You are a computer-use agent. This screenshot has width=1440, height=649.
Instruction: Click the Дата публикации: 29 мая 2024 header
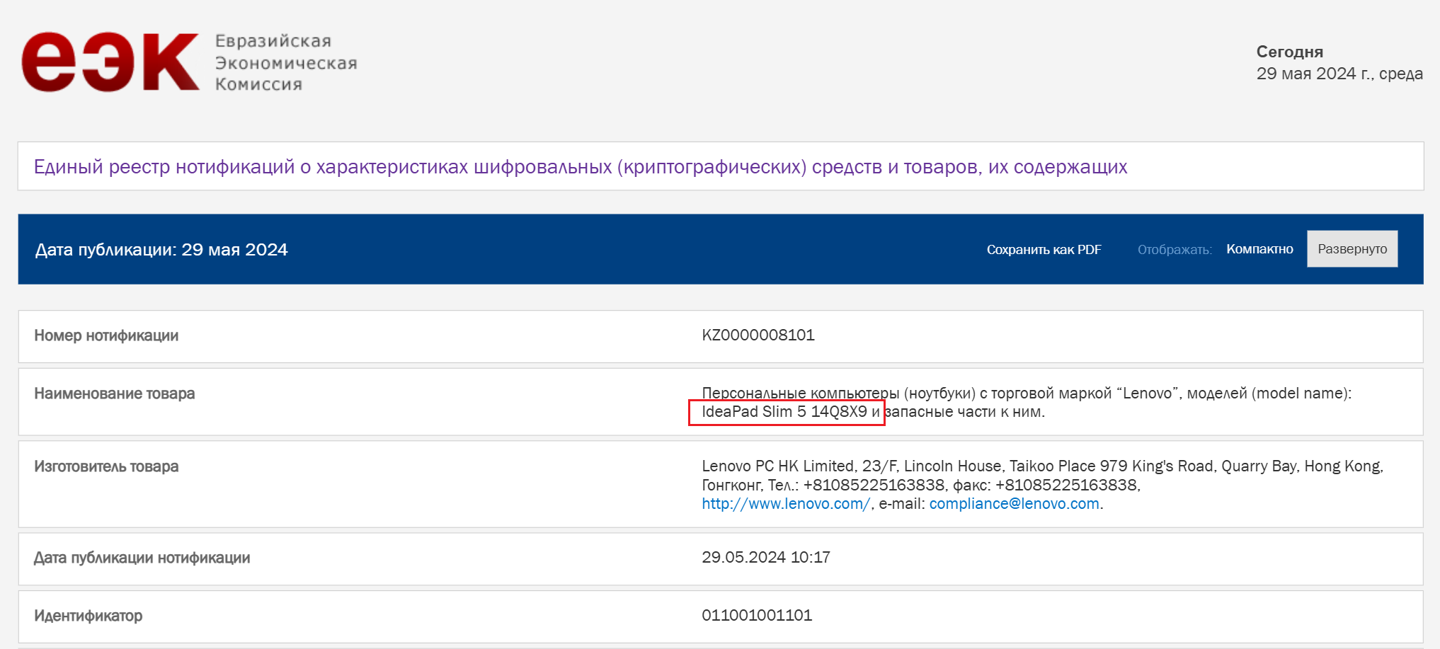(x=161, y=250)
